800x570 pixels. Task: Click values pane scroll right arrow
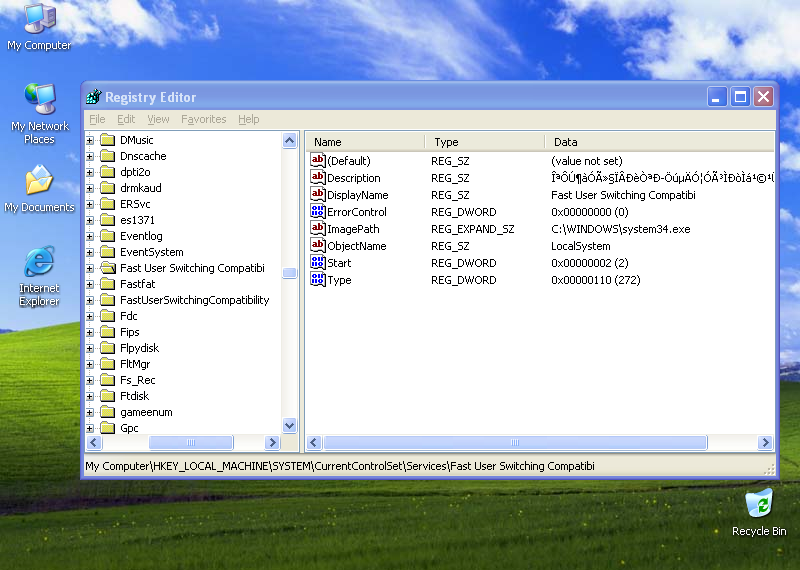[765, 442]
